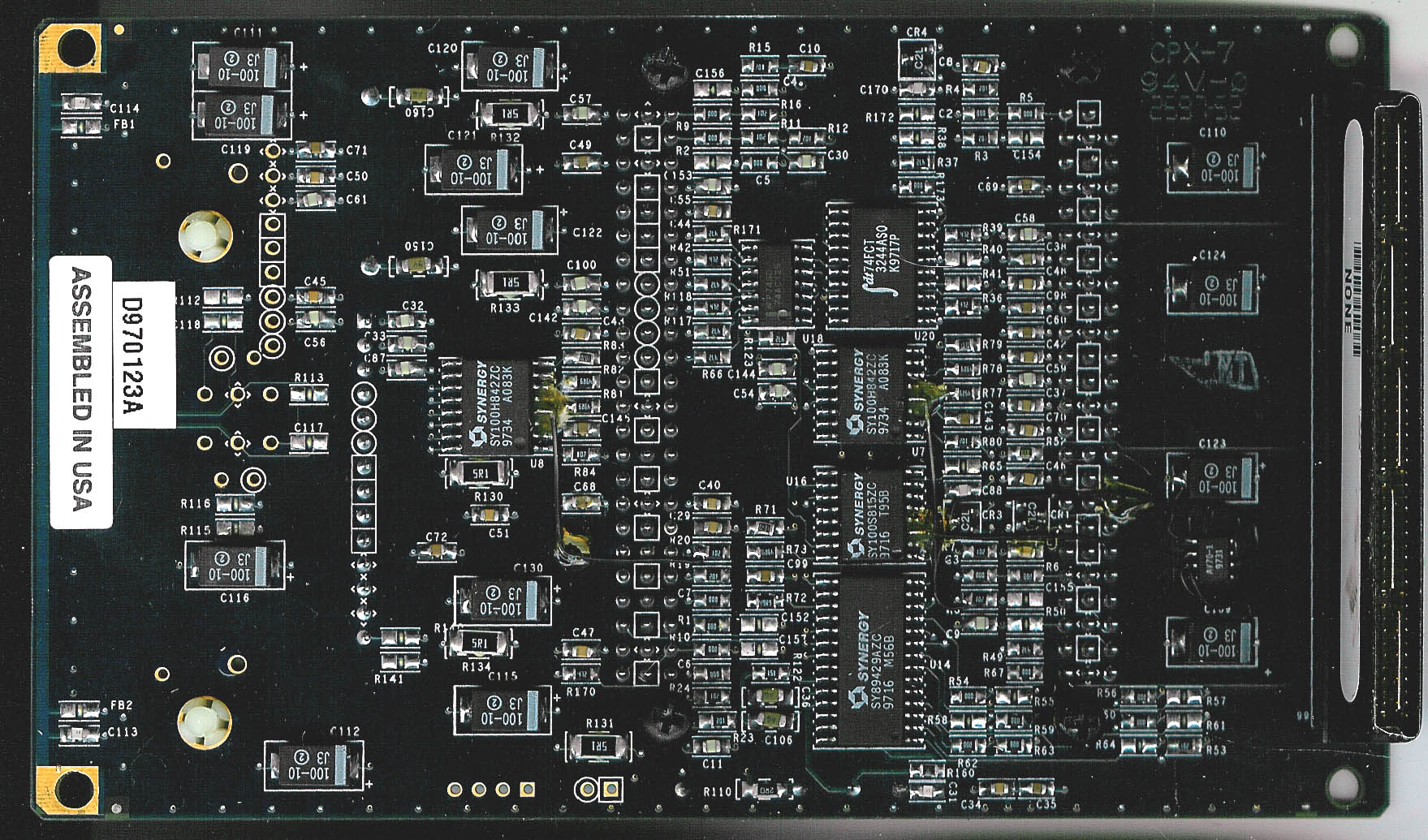The image size is (1428, 840).
Task: Click the CPX-7 94V-0 board marking
Action: point(1192,68)
